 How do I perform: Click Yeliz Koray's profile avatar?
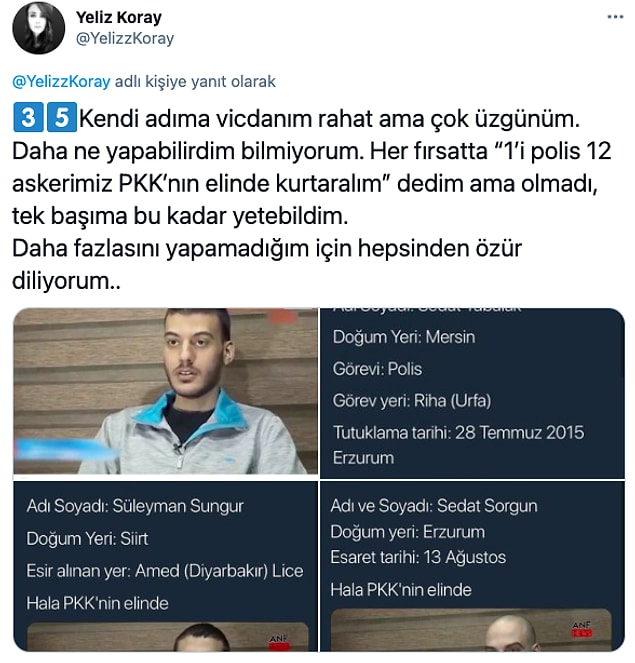pyautogui.click(x=38, y=28)
